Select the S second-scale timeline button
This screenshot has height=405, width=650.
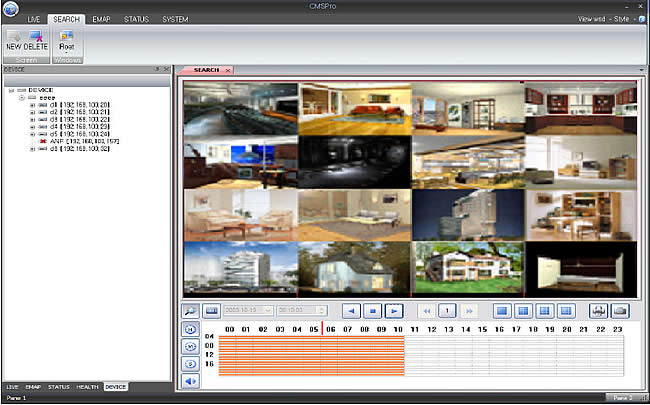point(190,364)
